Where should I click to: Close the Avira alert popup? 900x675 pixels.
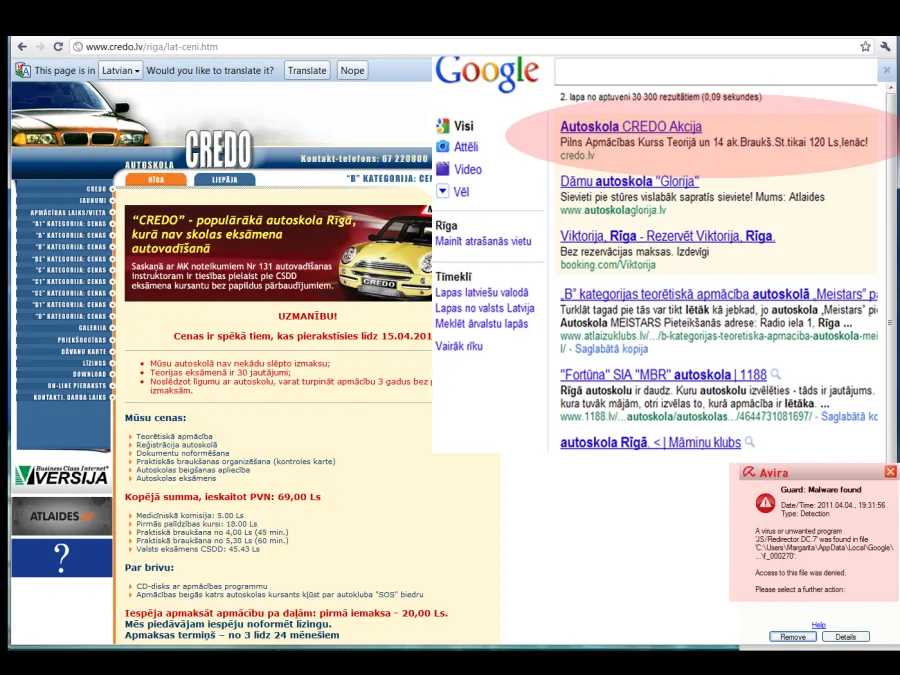890,472
